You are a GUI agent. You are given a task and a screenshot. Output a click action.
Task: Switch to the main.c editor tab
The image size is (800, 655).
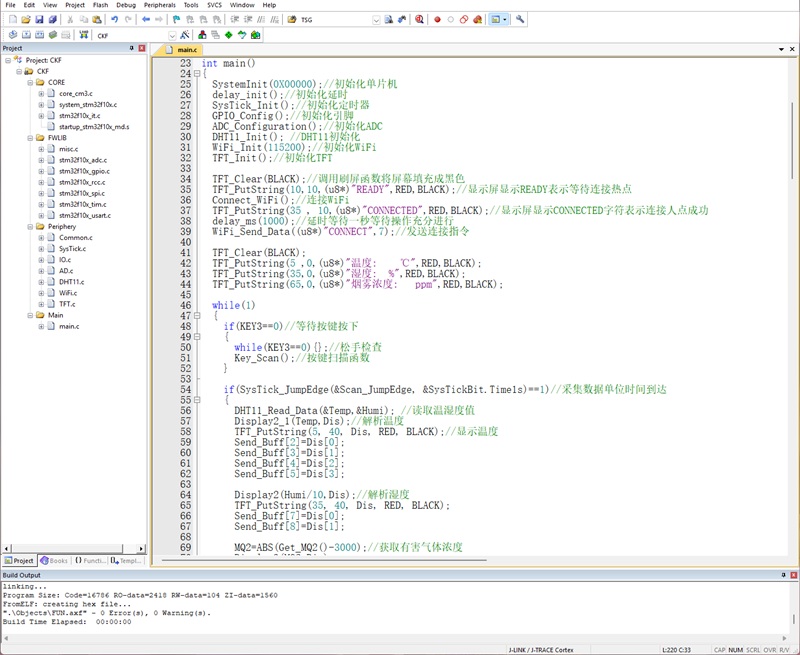pos(182,49)
